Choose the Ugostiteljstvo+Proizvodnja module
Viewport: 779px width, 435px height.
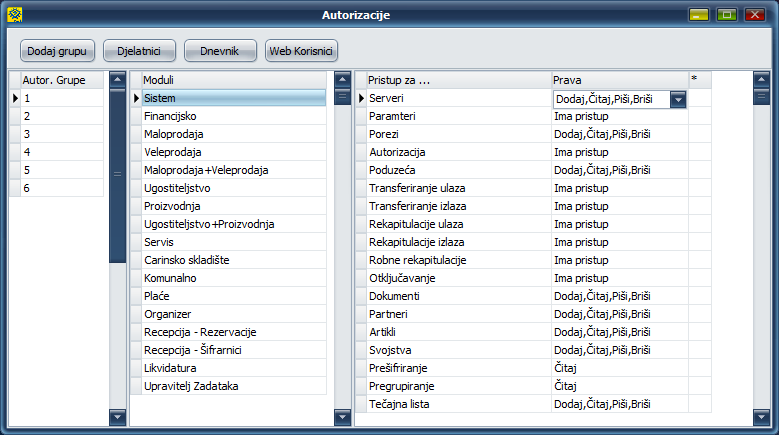click(233, 224)
